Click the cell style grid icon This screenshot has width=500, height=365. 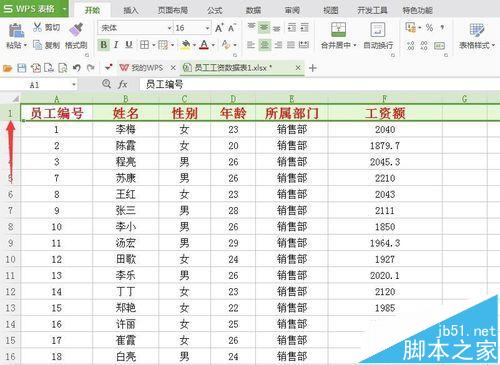(163, 45)
